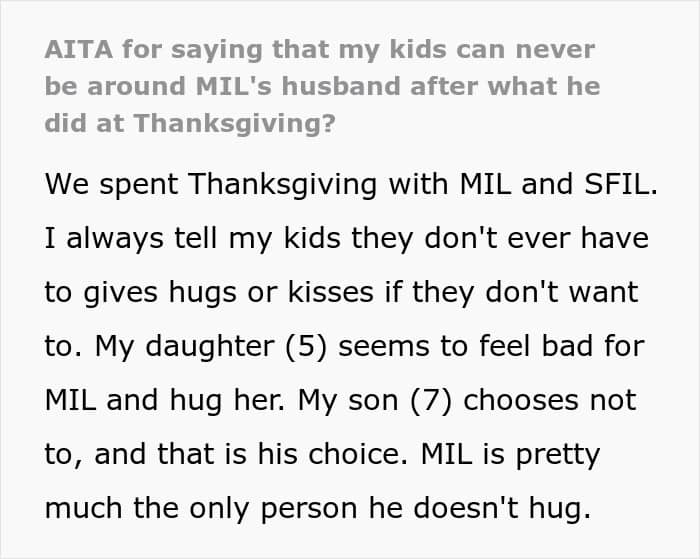Screen dimensions: 700x559
Task: Click the phrase 'don't ever have'
Action: [553, 240]
